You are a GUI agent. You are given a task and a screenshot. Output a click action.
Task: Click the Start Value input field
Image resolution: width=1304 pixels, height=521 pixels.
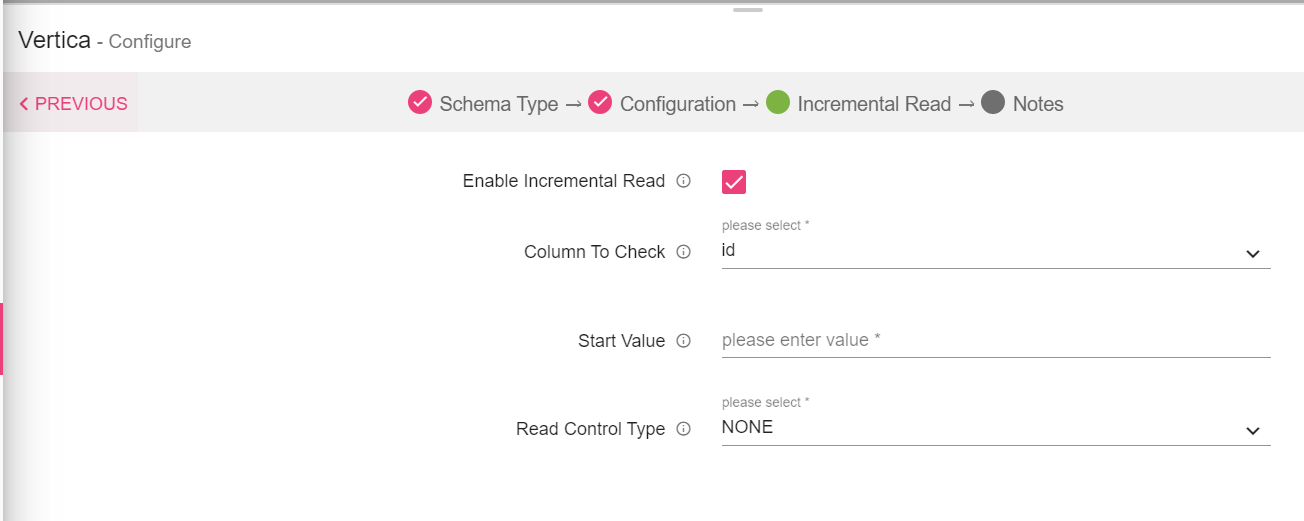995,341
